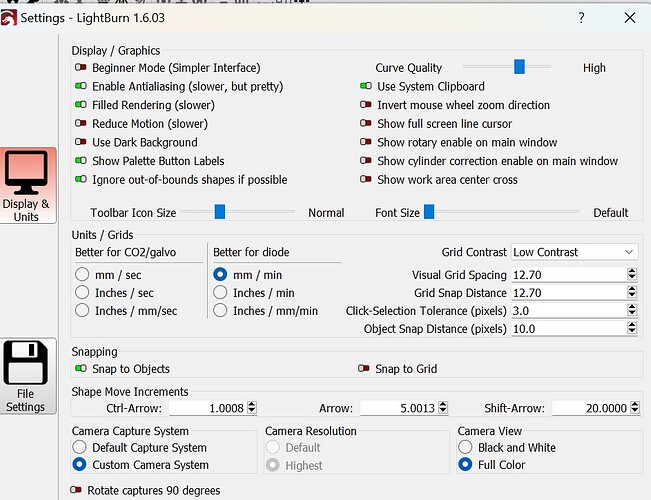
Task: Toggle Show Palette Button Labels
Action: [x=81, y=161]
